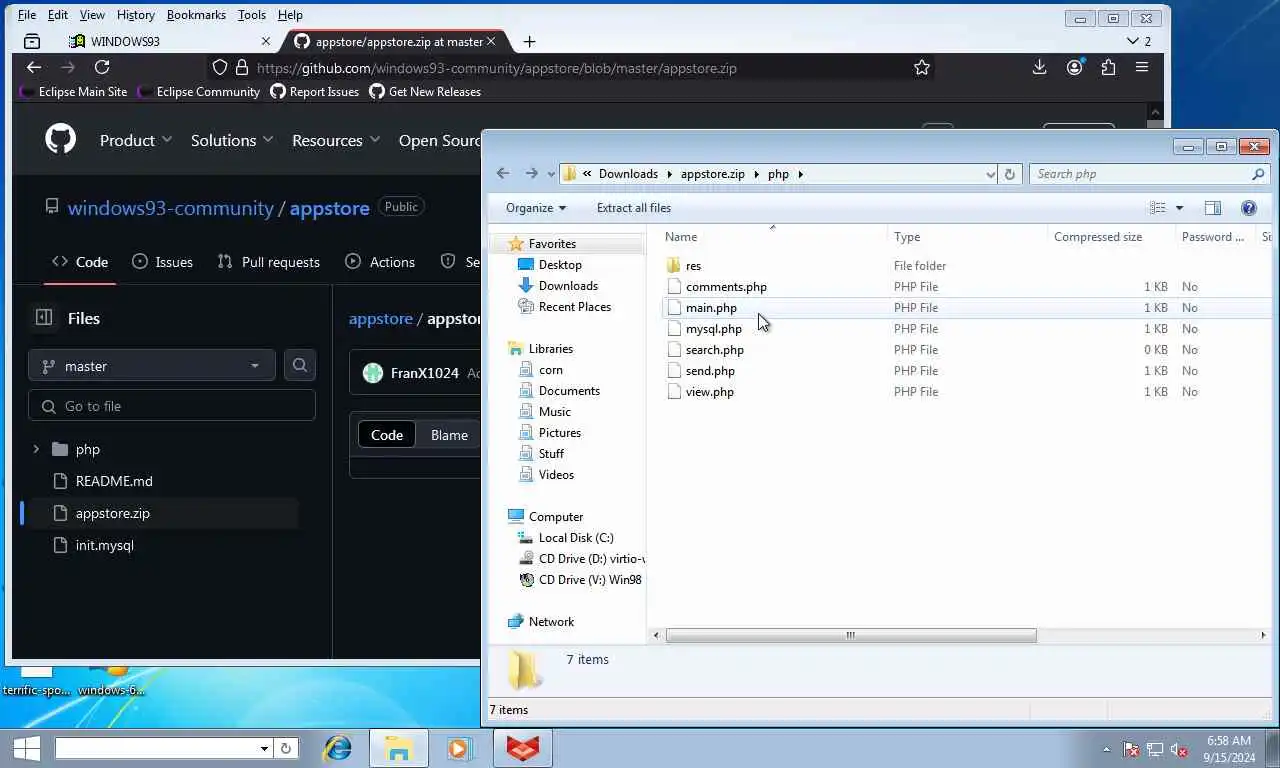This screenshot has width=1280, height=768.
Task: Click the browser reload button
Action: point(102,67)
